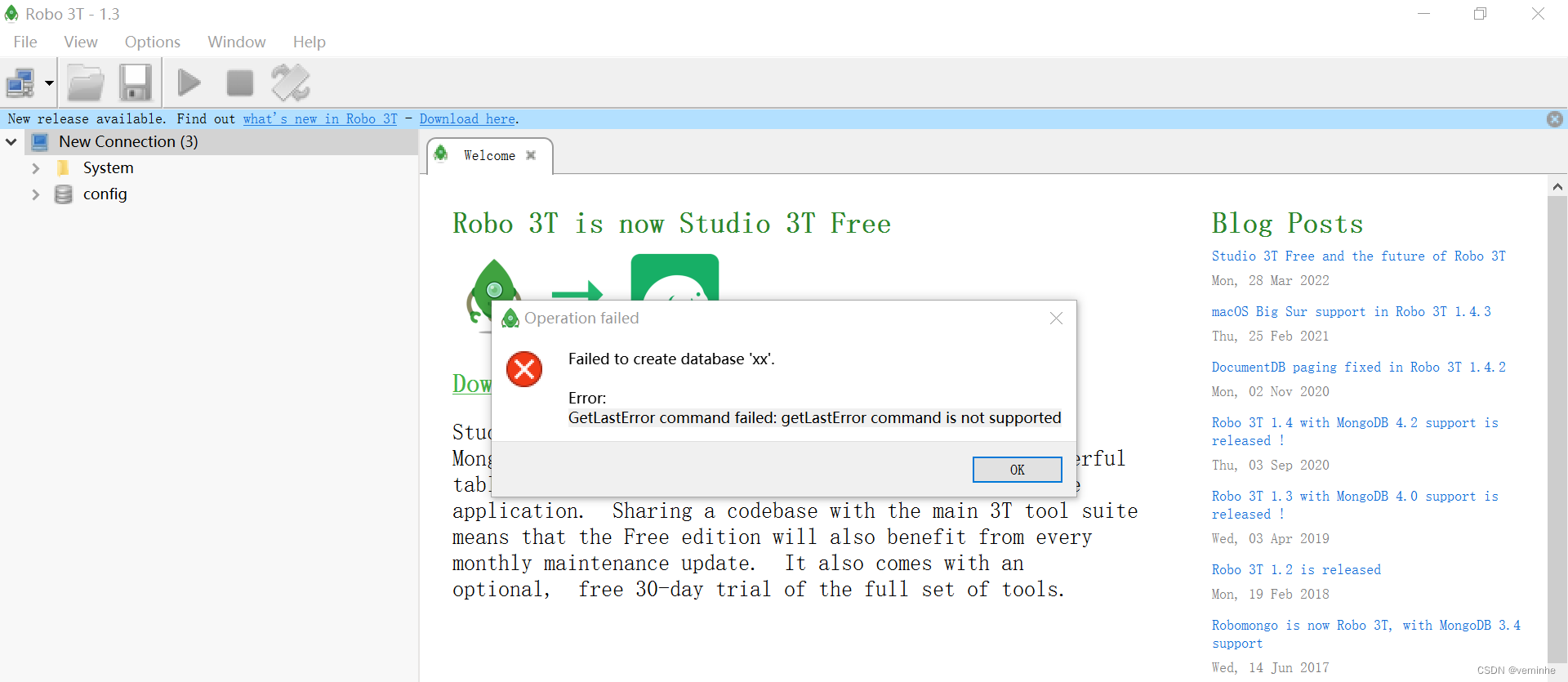Viewport: 1568px width, 682px height.
Task: Click the Welcome tab Robo 3T icon
Action: pyautogui.click(x=441, y=154)
